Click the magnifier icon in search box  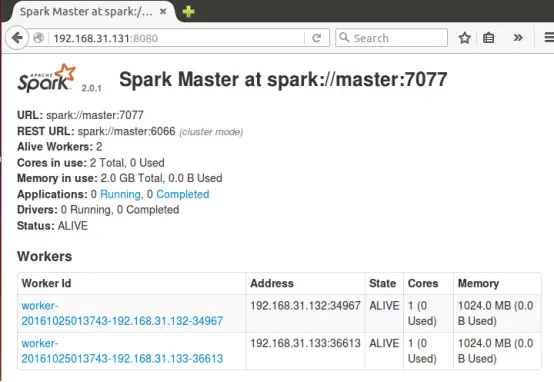point(344,37)
